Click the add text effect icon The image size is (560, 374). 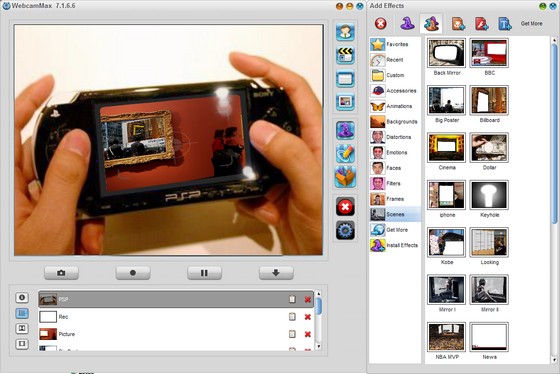click(505, 24)
